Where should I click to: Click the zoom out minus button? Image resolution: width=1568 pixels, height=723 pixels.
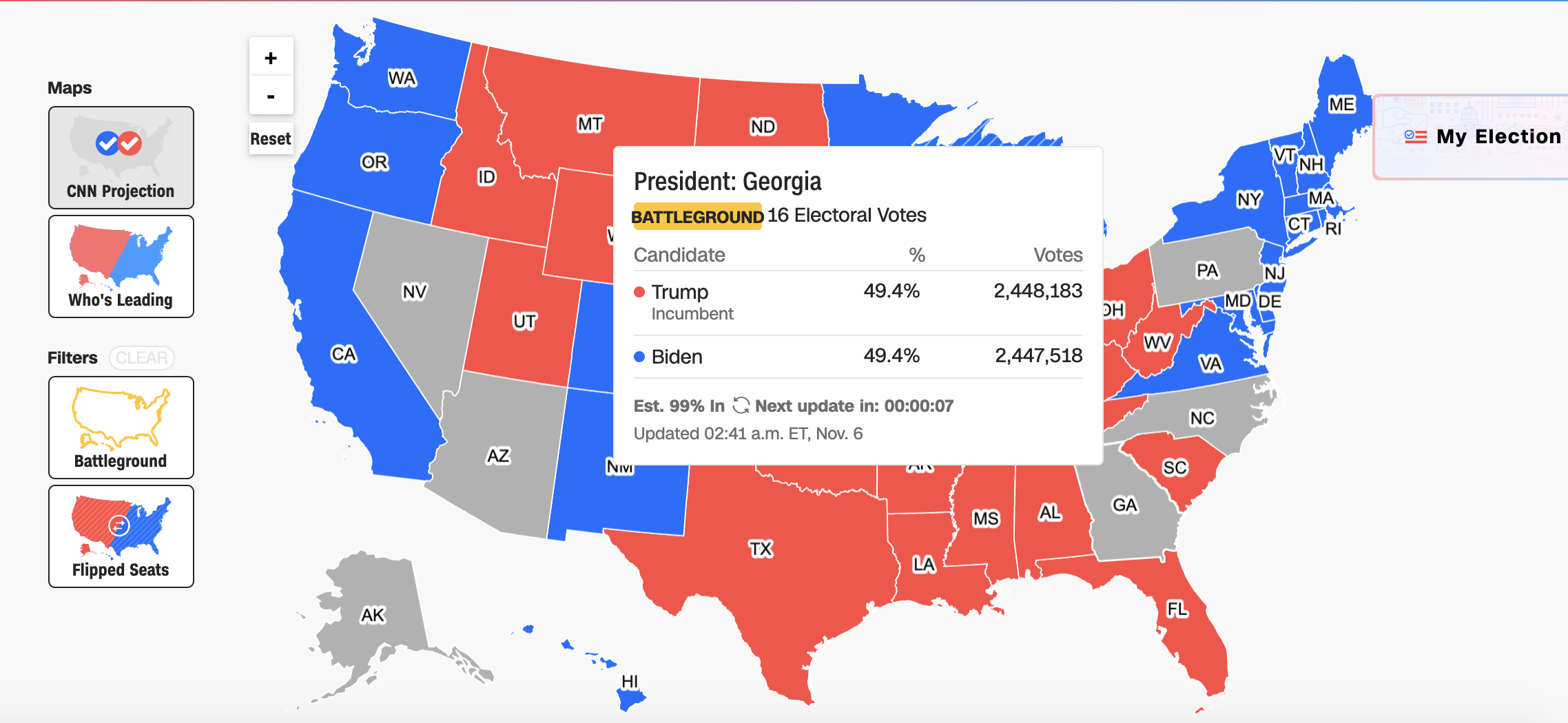coord(271,96)
